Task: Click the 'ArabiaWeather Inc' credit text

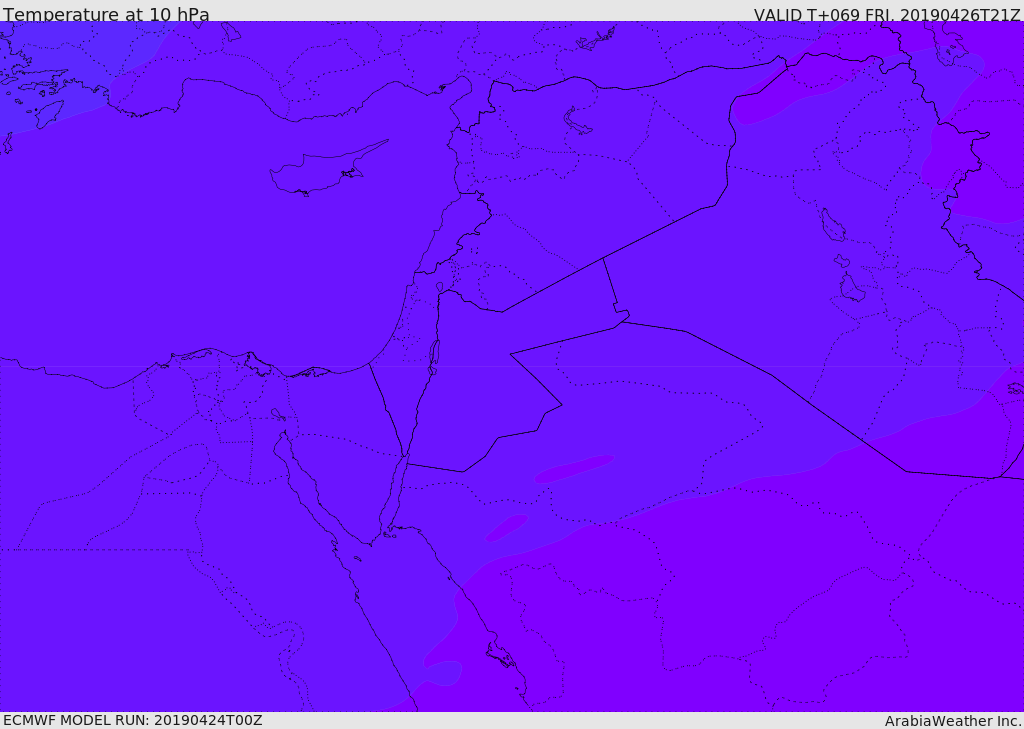Action: pos(952,721)
